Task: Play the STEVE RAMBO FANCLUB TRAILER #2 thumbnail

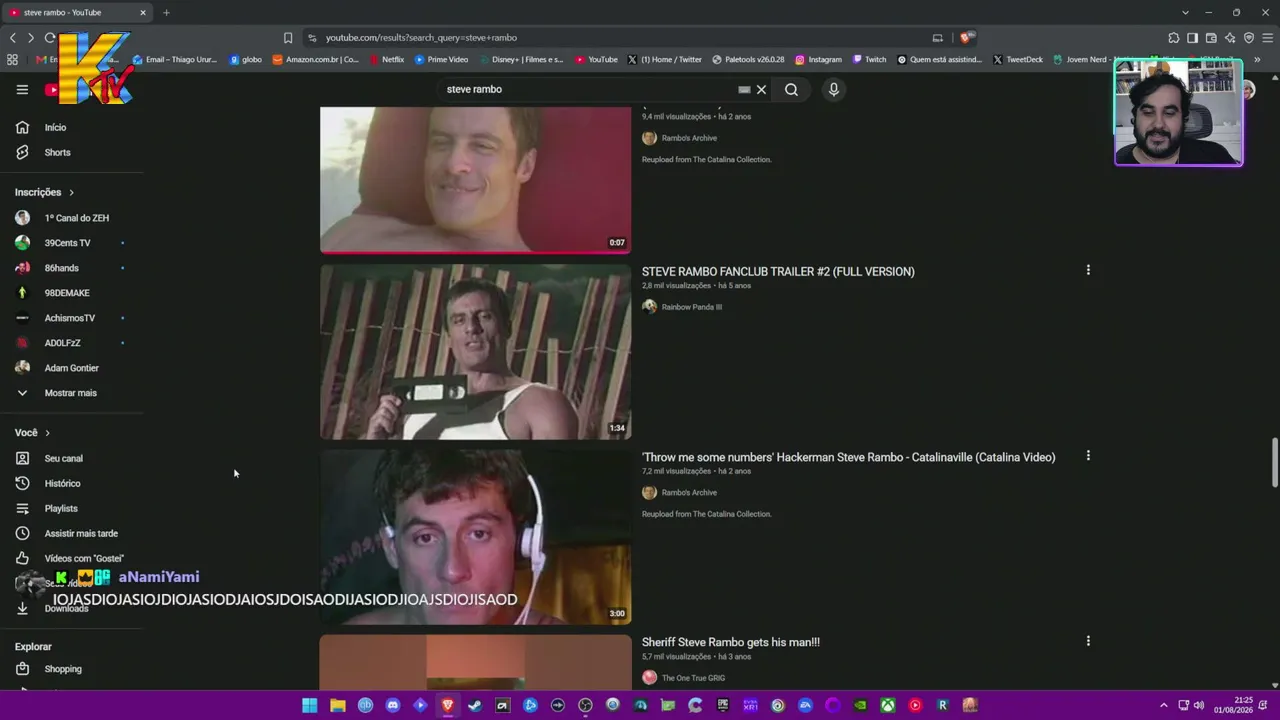Action: pos(475,352)
